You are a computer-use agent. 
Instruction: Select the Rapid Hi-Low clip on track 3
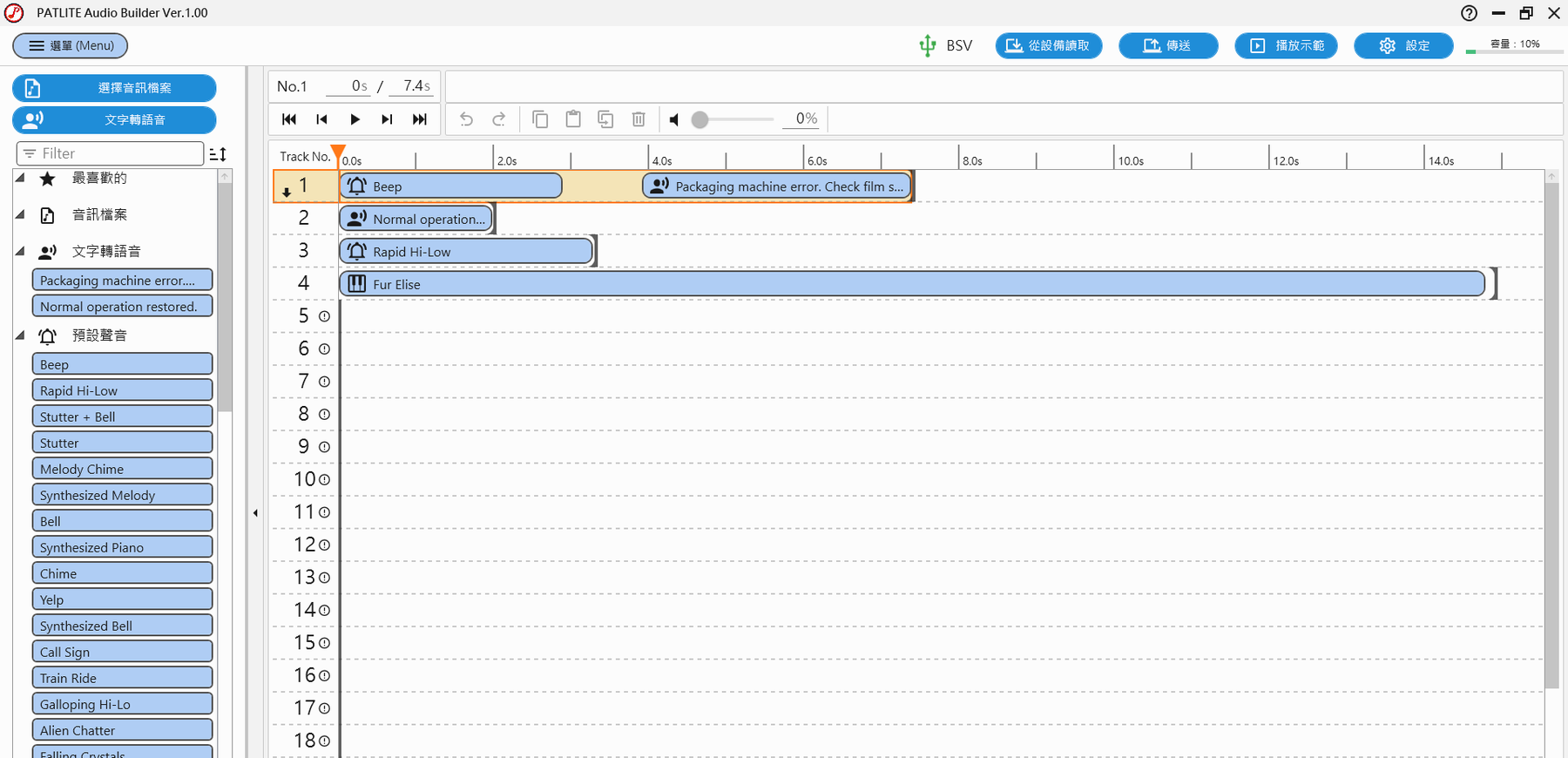coord(466,252)
